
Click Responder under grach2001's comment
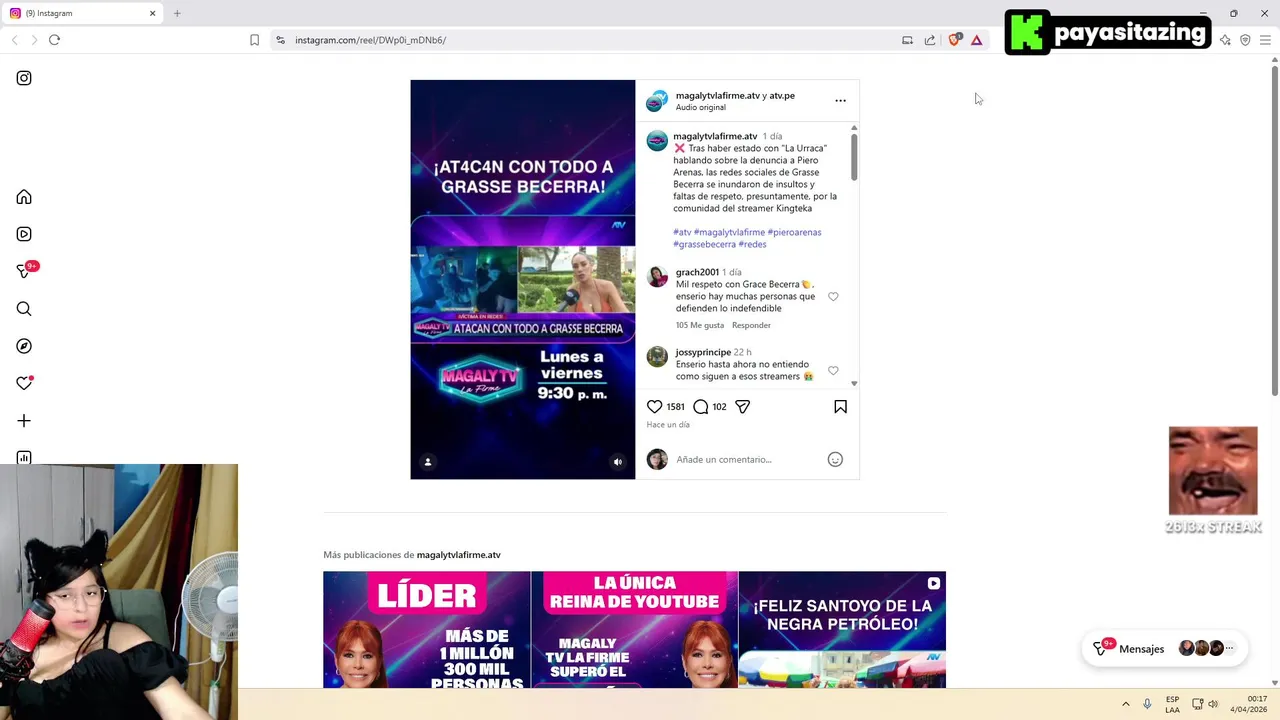point(751,325)
